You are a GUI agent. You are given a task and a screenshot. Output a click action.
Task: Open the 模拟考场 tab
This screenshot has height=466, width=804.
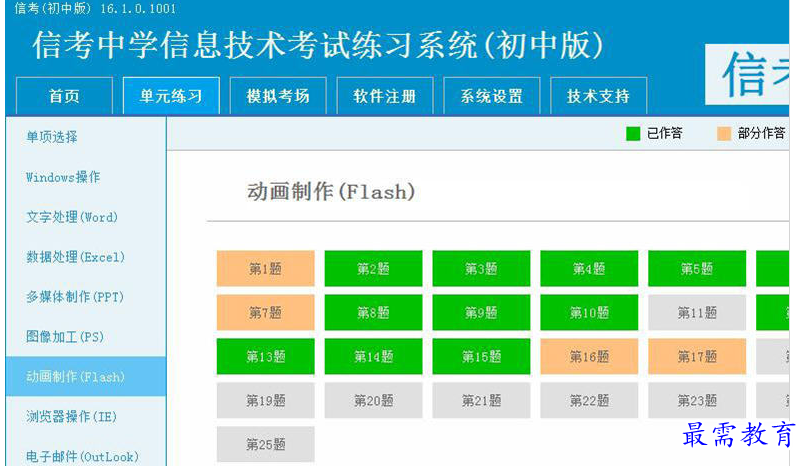point(278,96)
